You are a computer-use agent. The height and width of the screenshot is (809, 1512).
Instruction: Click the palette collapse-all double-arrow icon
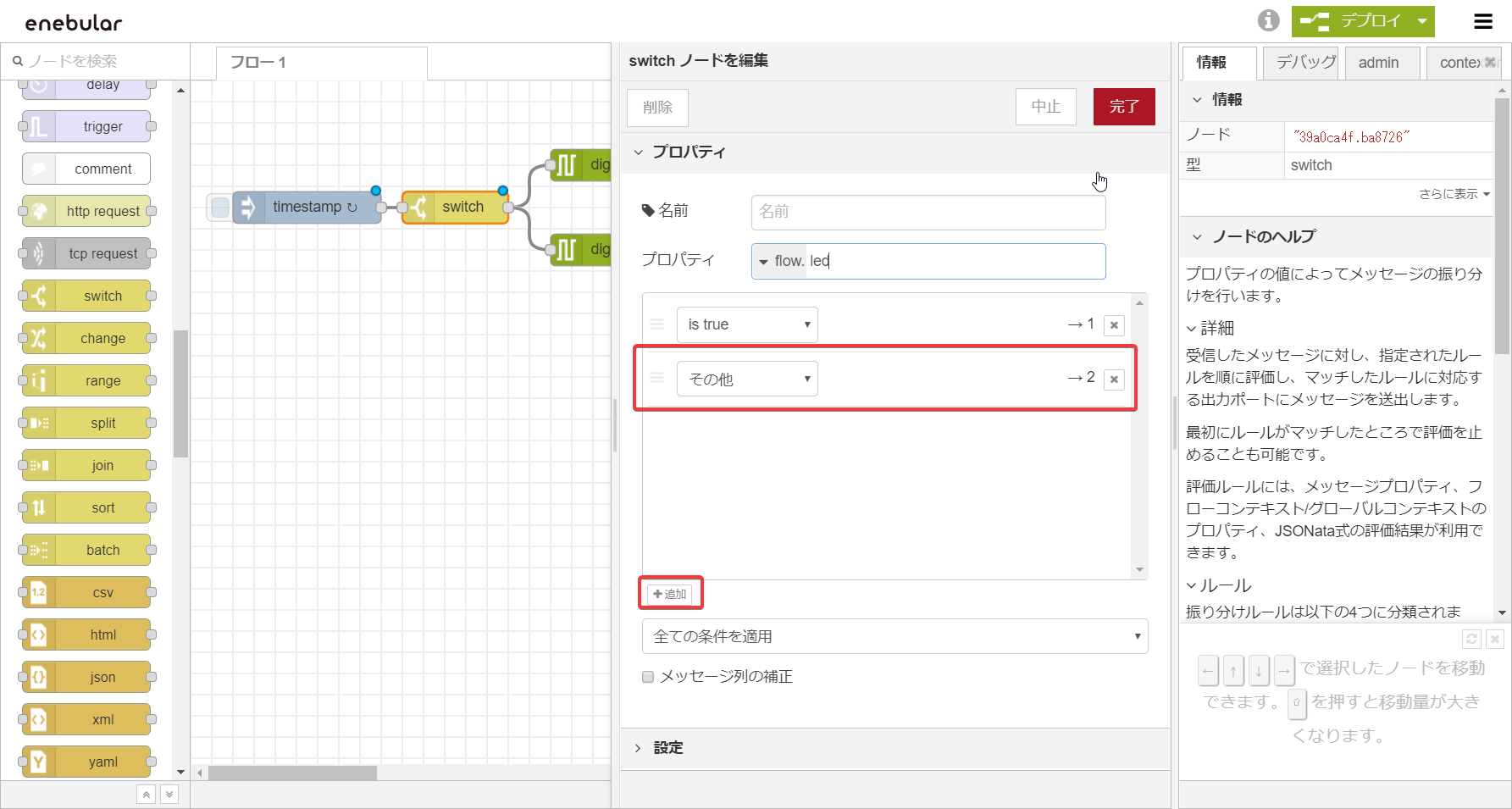[147, 794]
